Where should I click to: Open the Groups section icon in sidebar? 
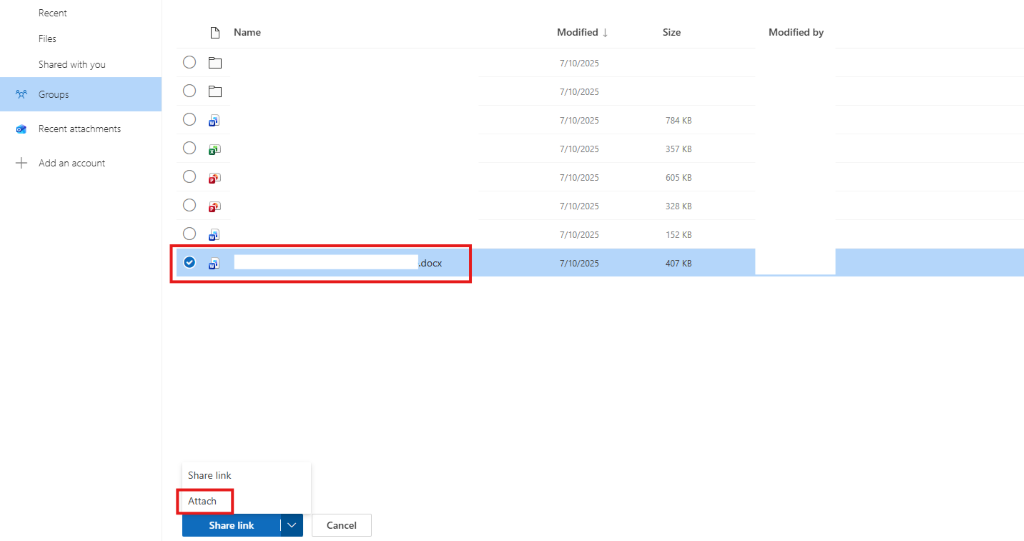click(x=21, y=95)
